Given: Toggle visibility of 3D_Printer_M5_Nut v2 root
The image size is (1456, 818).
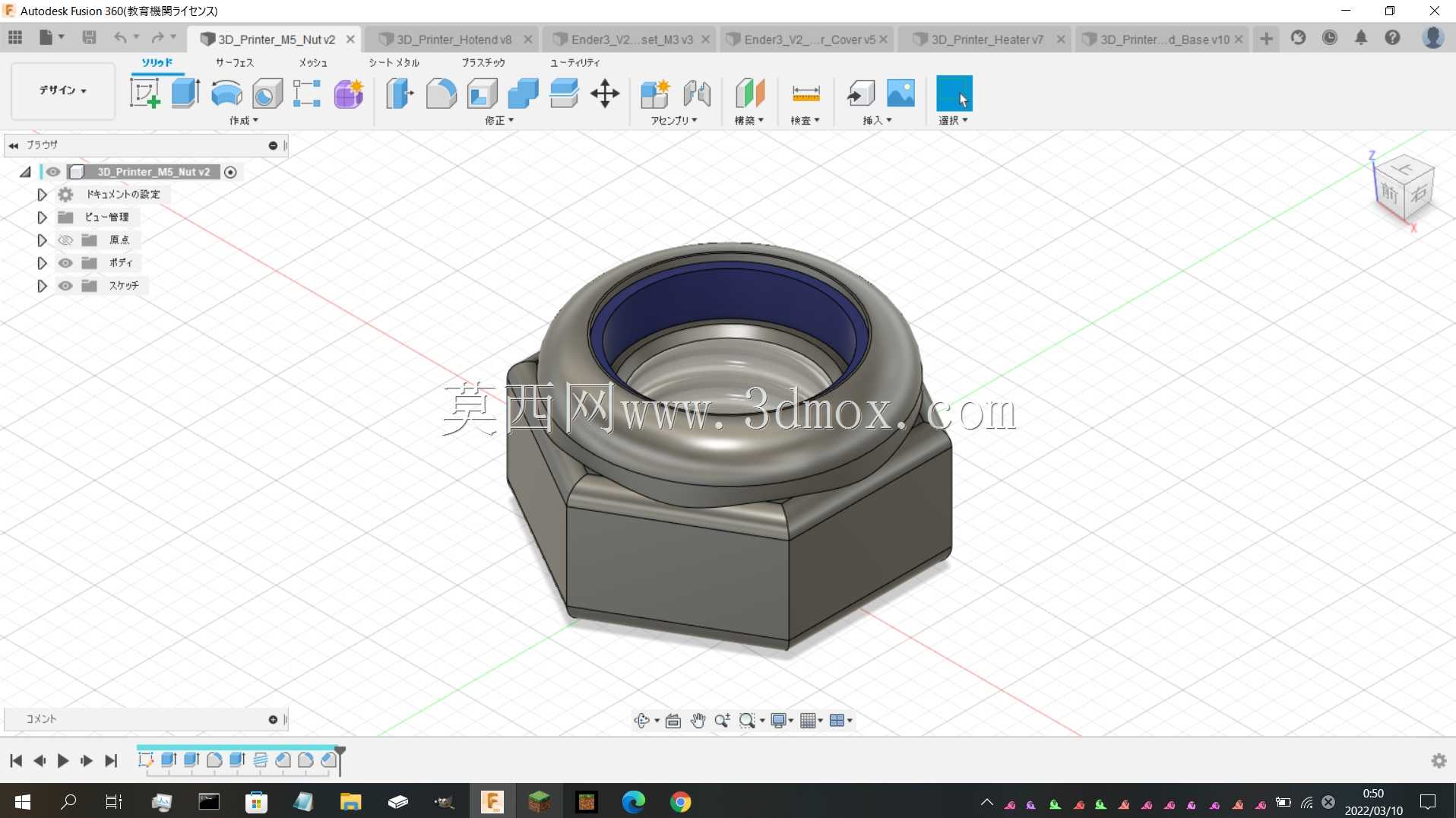Looking at the screenshot, I should click(x=53, y=172).
